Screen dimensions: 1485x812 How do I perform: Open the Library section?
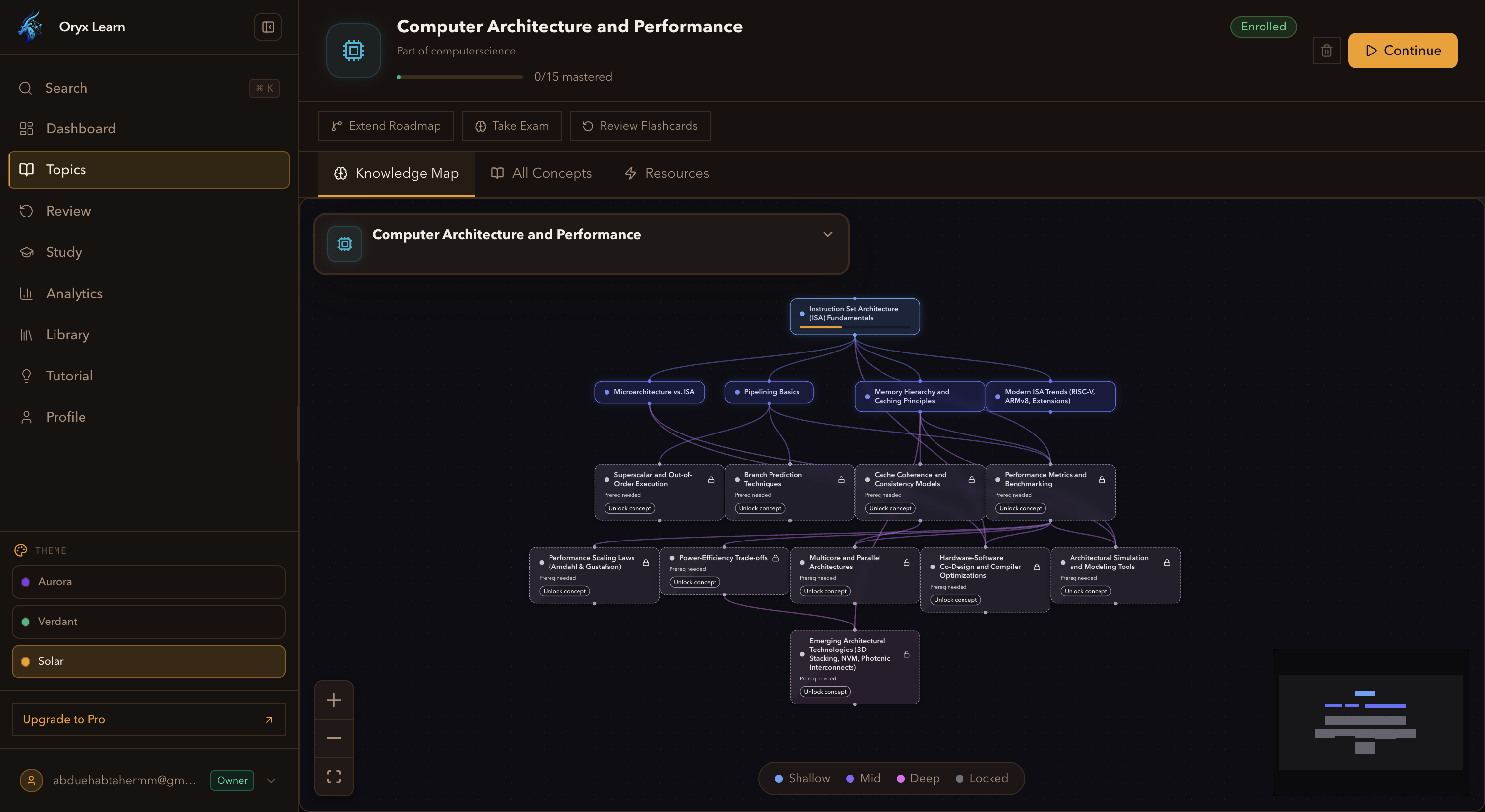pos(67,334)
